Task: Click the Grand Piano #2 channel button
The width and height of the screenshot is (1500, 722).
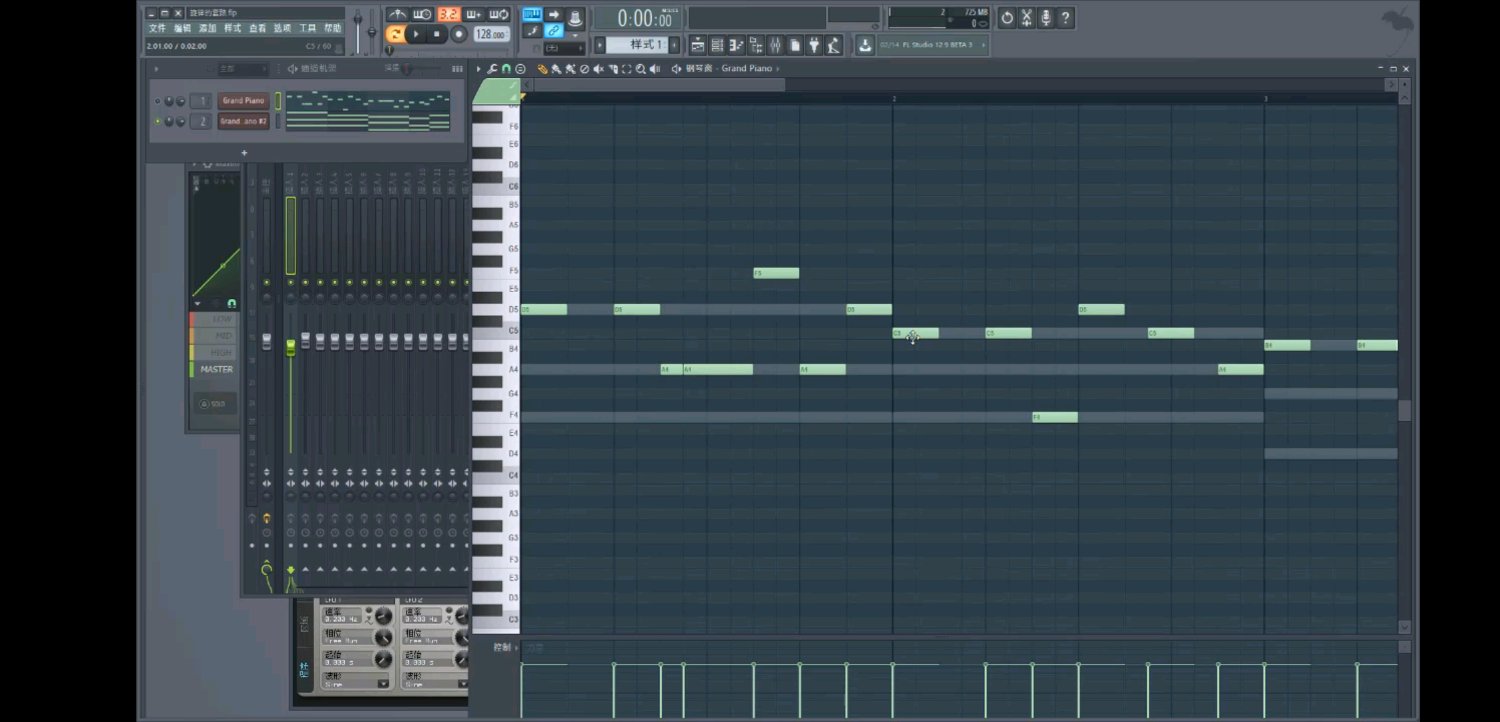Action: click(x=244, y=121)
